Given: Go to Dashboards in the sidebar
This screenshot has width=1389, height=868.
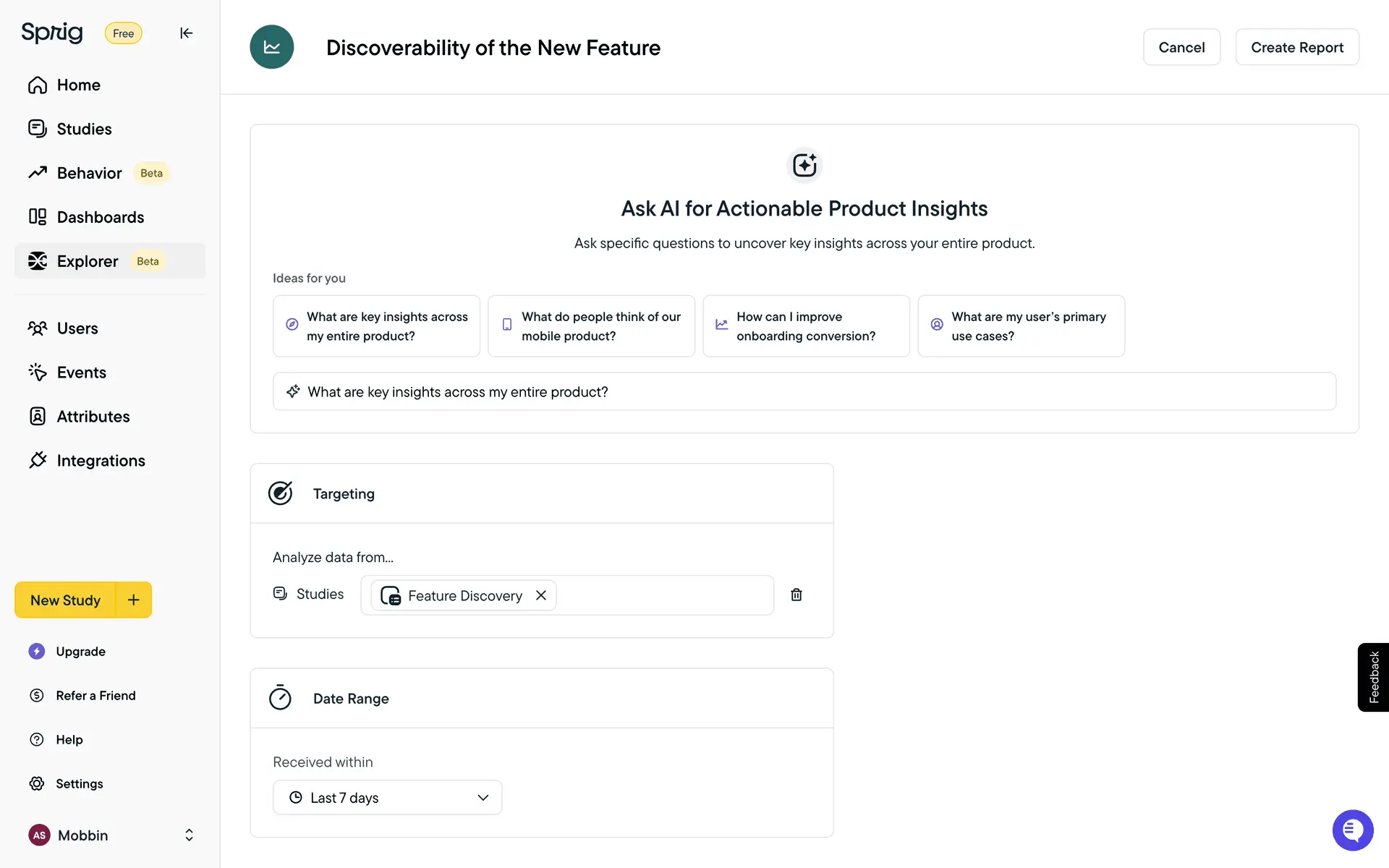Looking at the screenshot, I should (100, 217).
